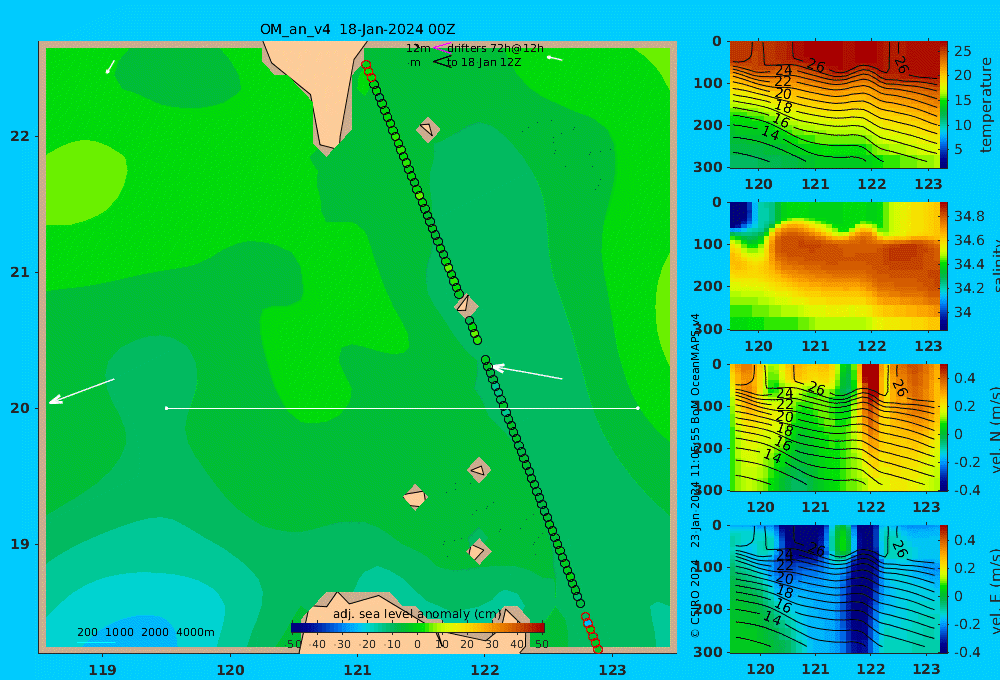Click the topmost red circle of the track
This screenshot has width=1000, height=680.
click(x=366, y=64)
